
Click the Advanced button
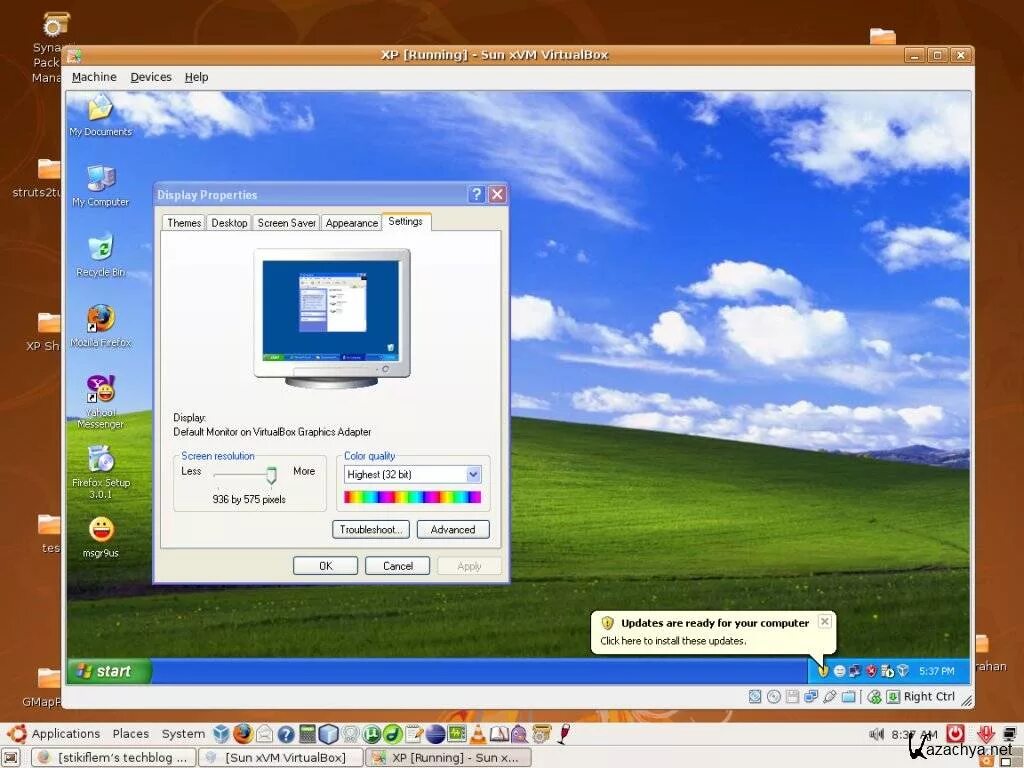453,530
